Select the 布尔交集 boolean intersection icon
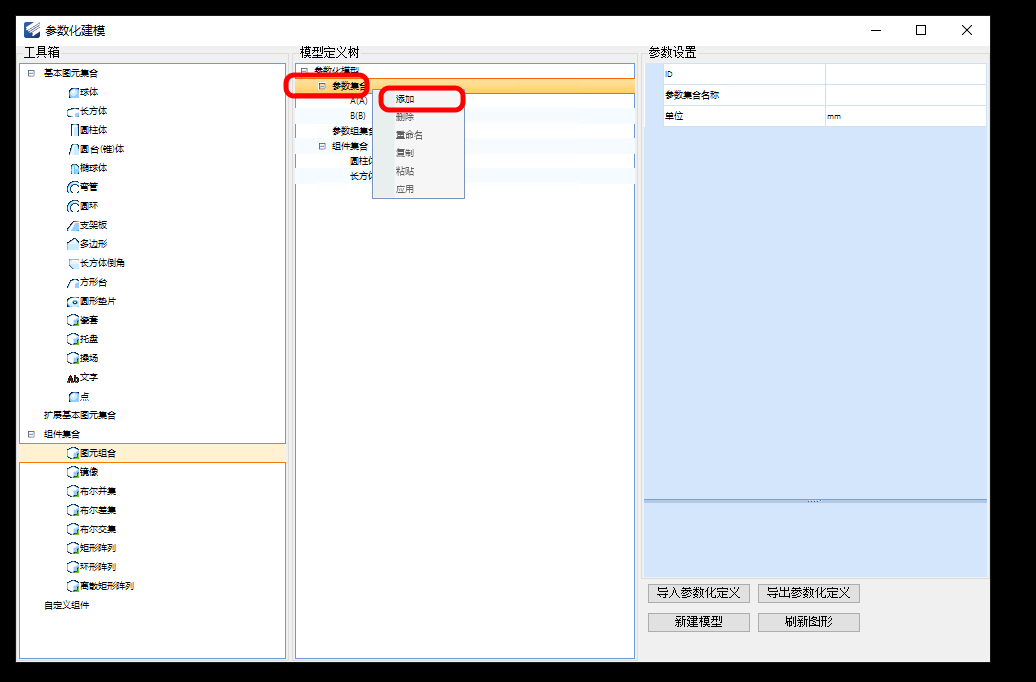The image size is (1036, 682). [73, 529]
